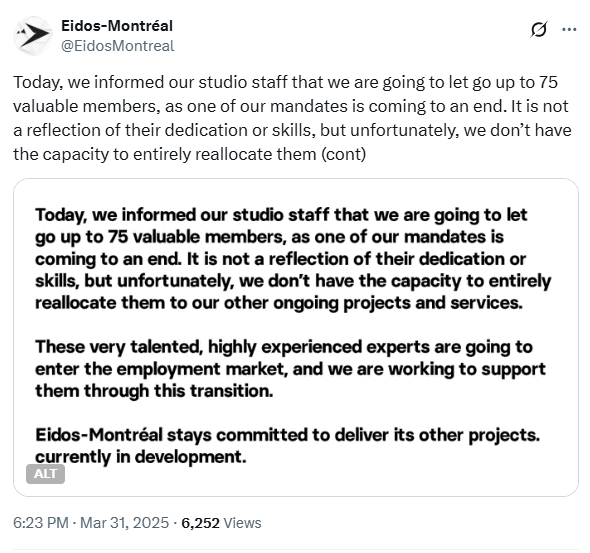Click the Mar 31, 2025 date
The width and height of the screenshot is (590, 553).
pyautogui.click(x=125, y=523)
